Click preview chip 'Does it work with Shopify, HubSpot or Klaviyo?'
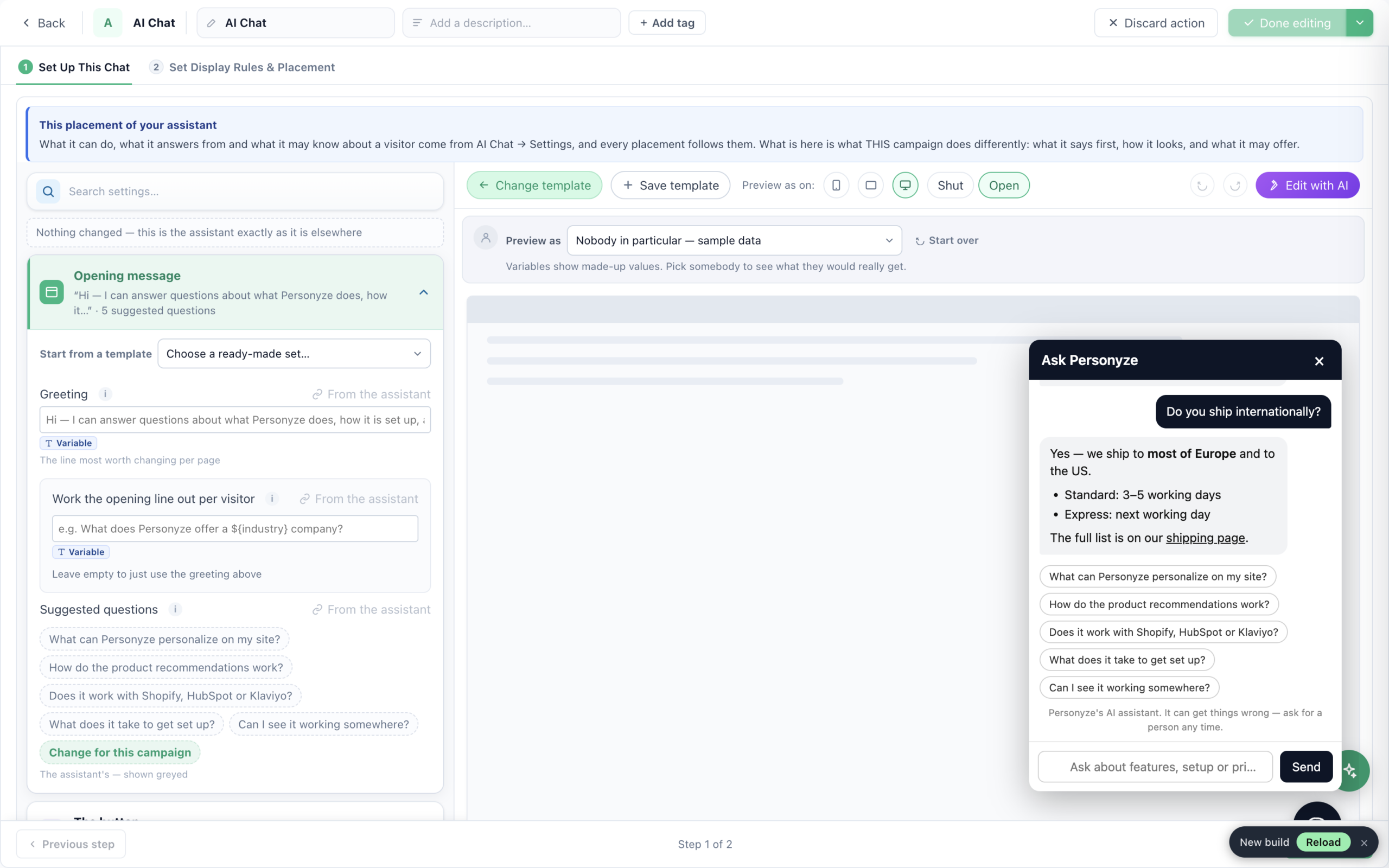Image resolution: width=1389 pixels, height=868 pixels. [1163, 632]
